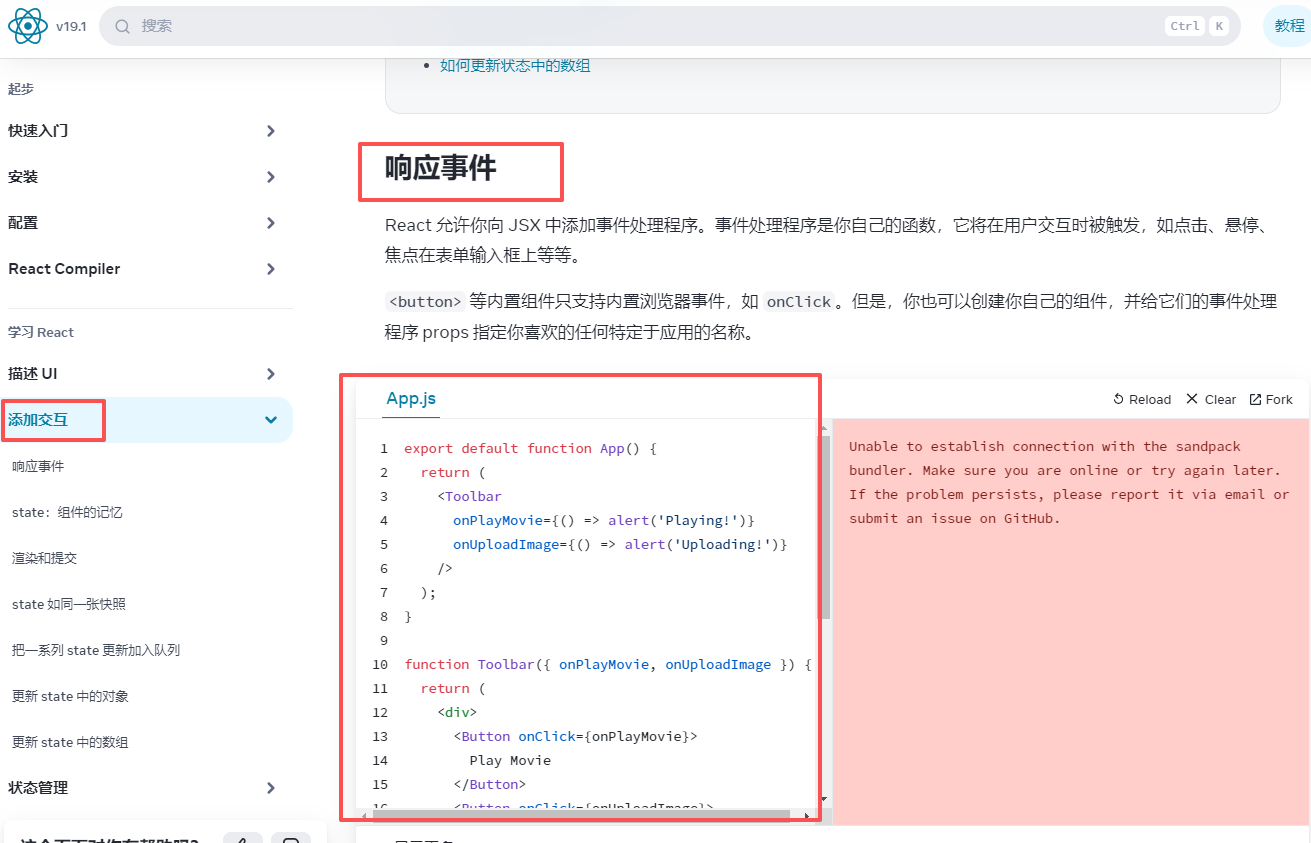Click the 快速入门 sidebar label
The image size is (1311, 843).
[x=38, y=131]
